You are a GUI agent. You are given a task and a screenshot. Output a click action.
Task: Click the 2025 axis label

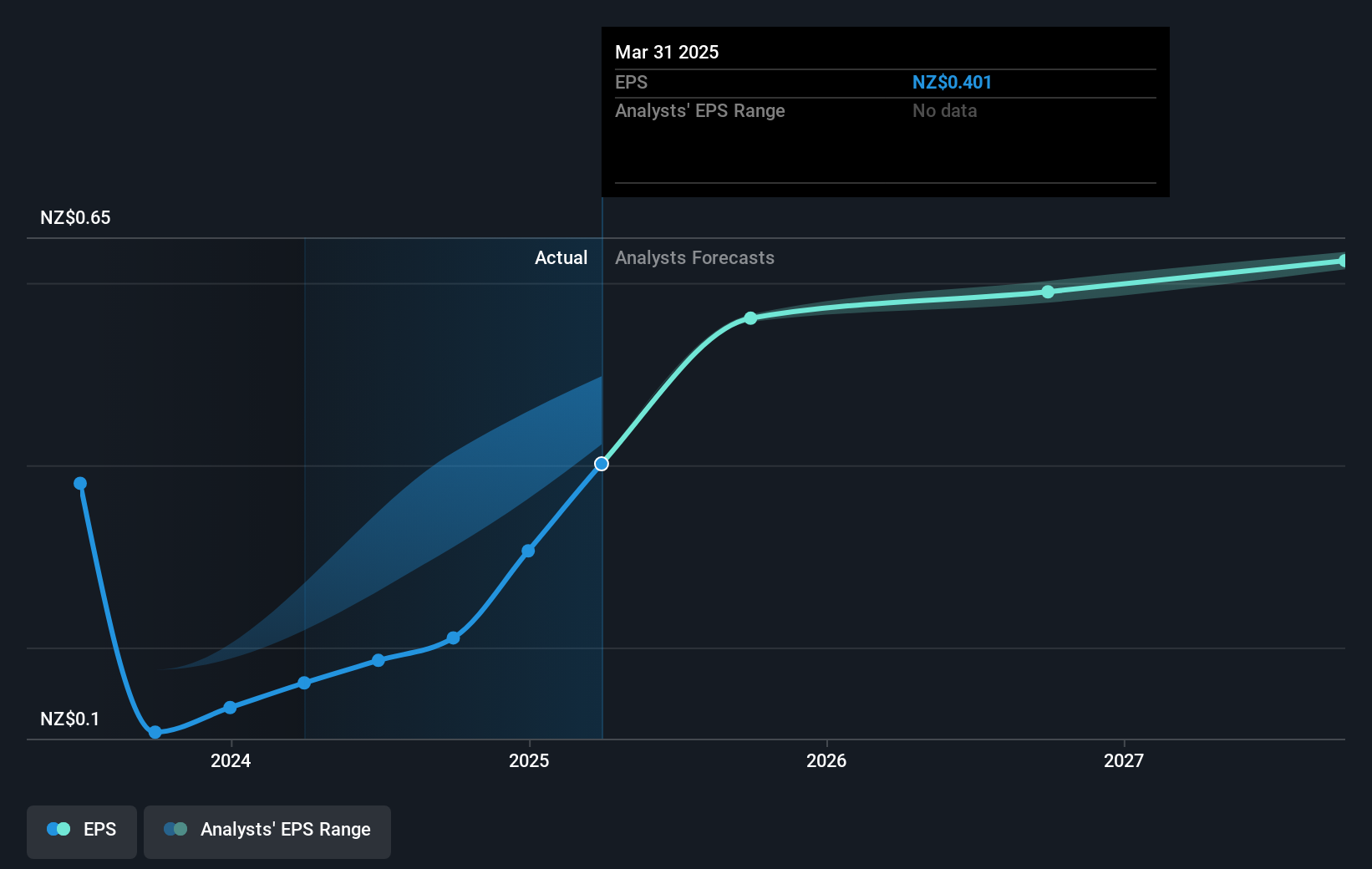(x=529, y=760)
